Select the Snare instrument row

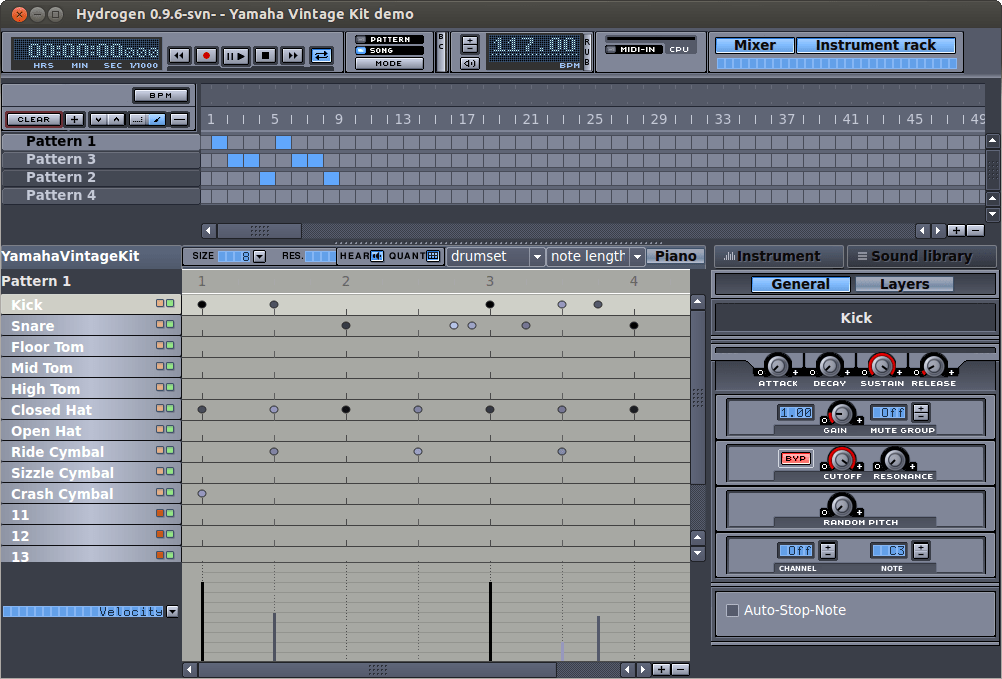point(91,326)
